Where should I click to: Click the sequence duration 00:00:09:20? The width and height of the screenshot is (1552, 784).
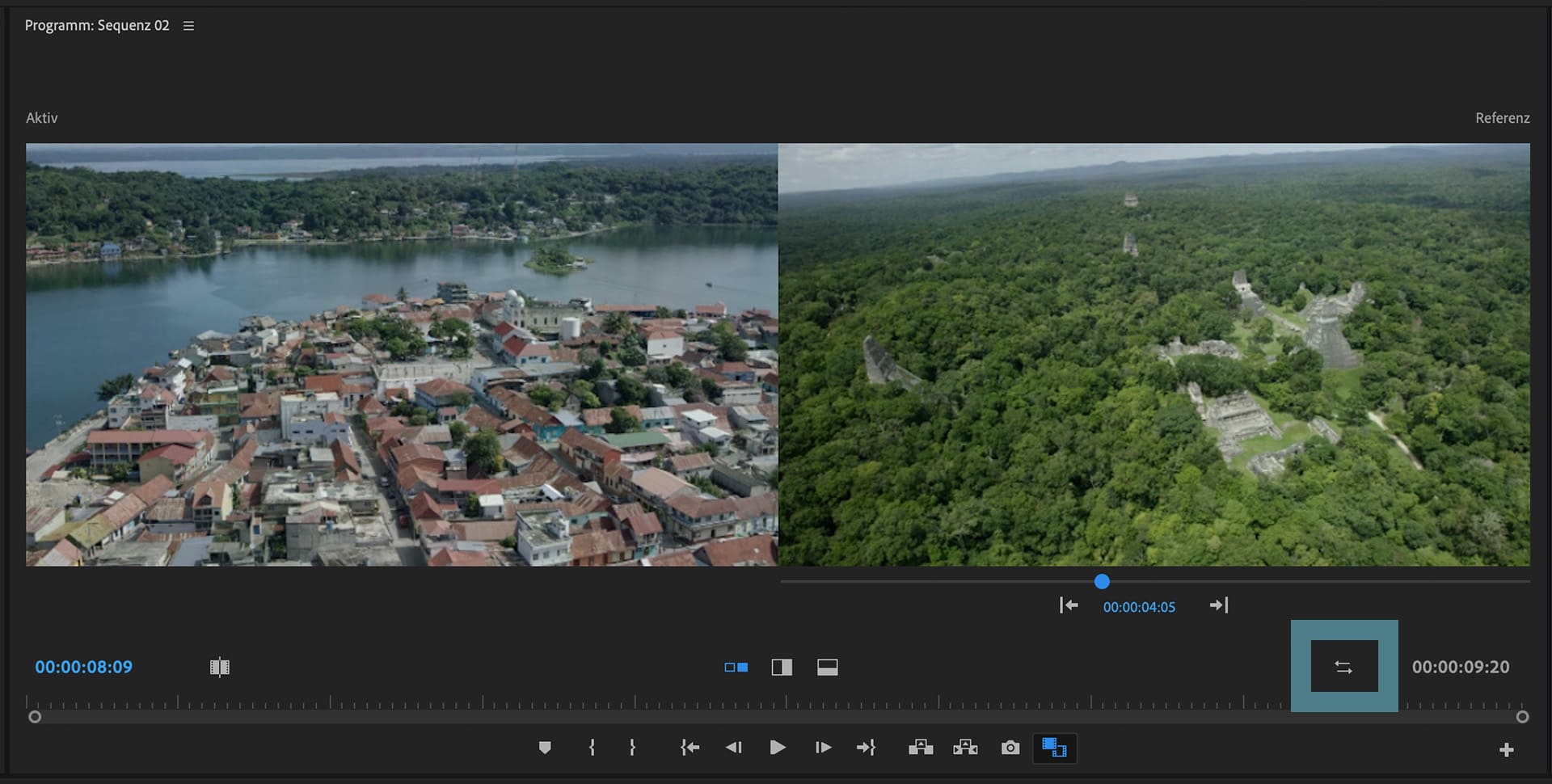coord(1461,667)
